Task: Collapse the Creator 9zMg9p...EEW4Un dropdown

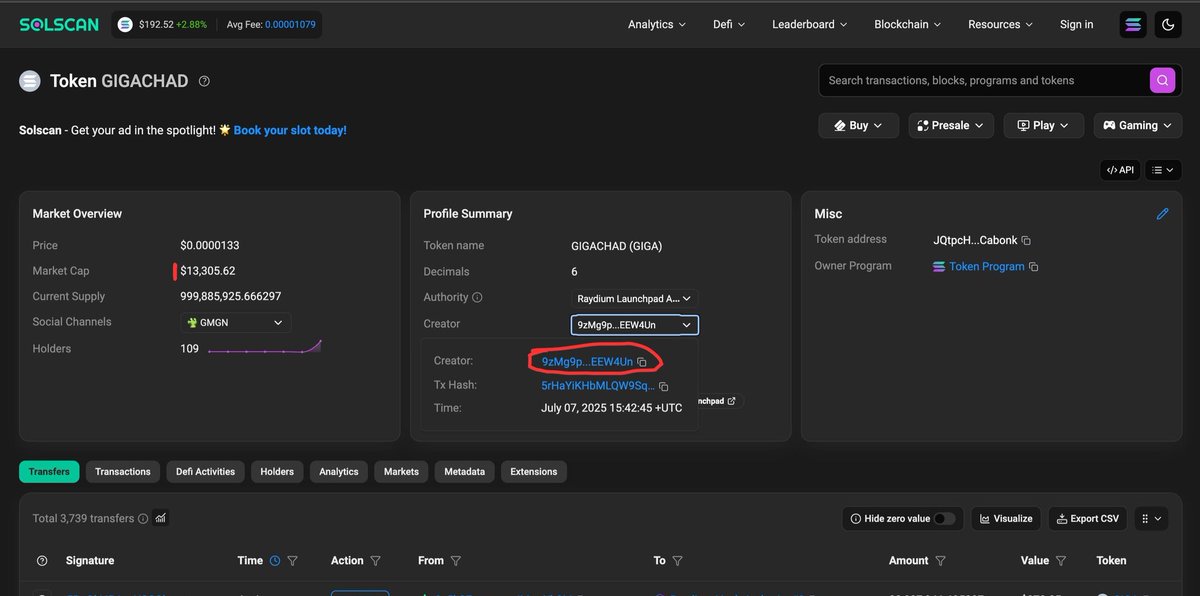Action: pyautogui.click(x=634, y=325)
